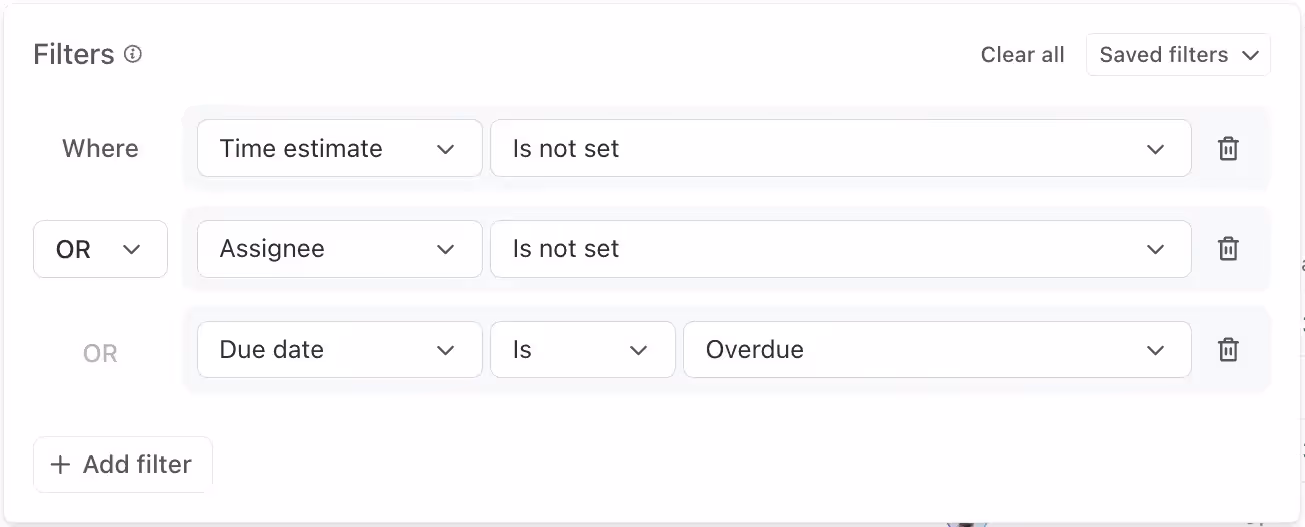This screenshot has height=527, width=1305.
Task: Click the chevron arrow in the Overdue field
Action: (1155, 350)
